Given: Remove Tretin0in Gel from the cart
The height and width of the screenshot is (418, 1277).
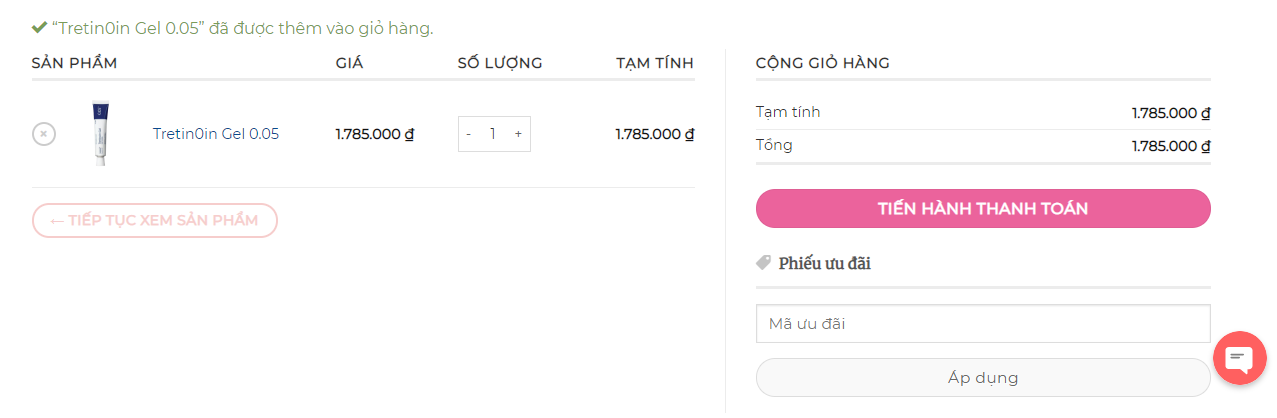Looking at the screenshot, I should click(44, 134).
